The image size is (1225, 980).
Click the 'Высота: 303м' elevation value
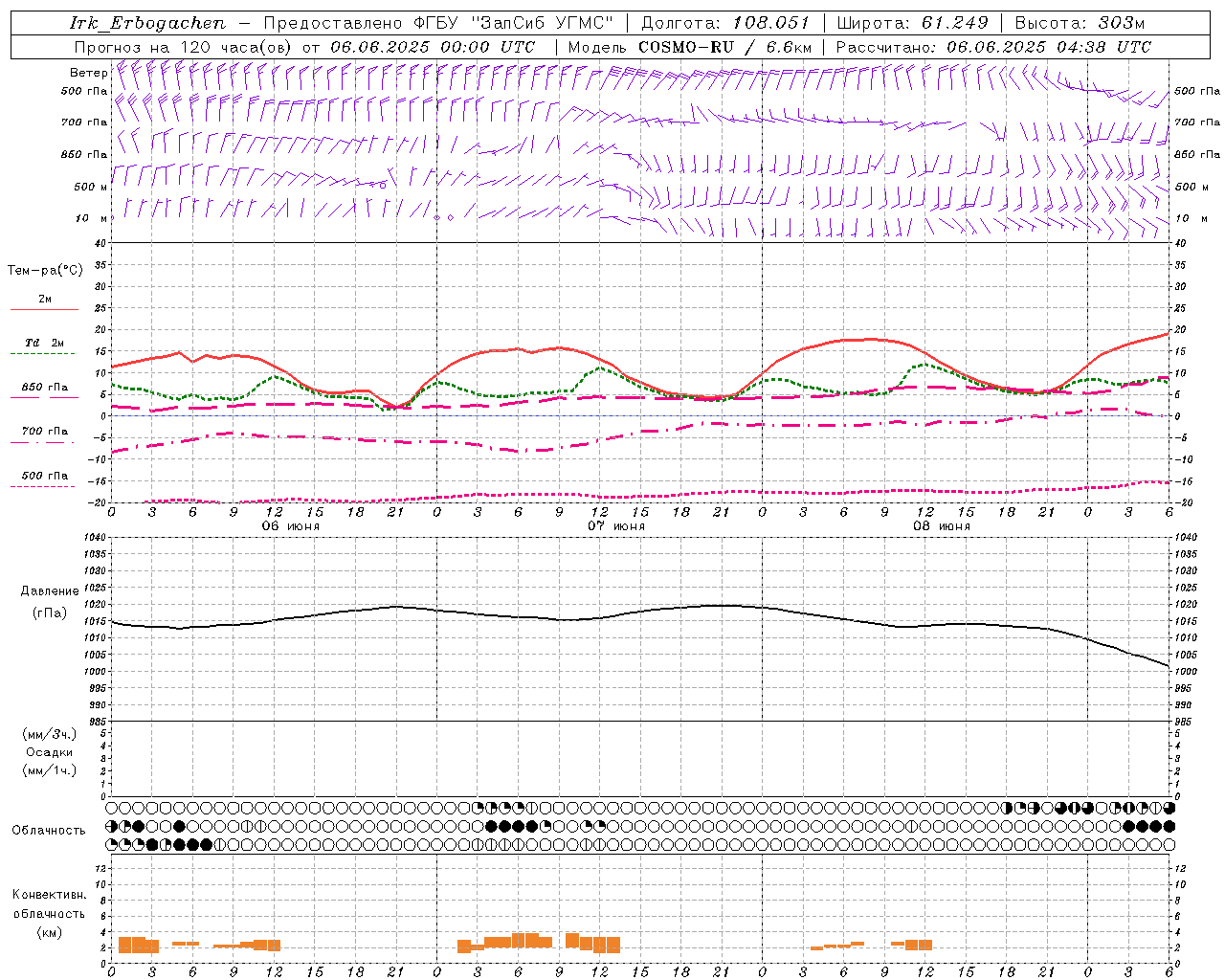tap(1079, 23)
